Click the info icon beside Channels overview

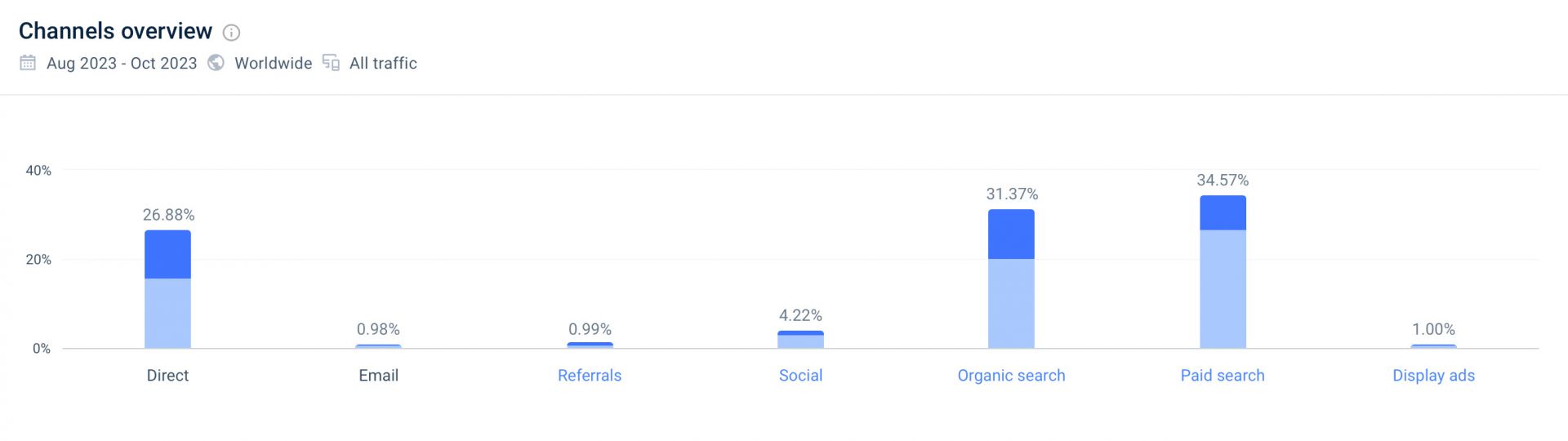coord(232,33)
